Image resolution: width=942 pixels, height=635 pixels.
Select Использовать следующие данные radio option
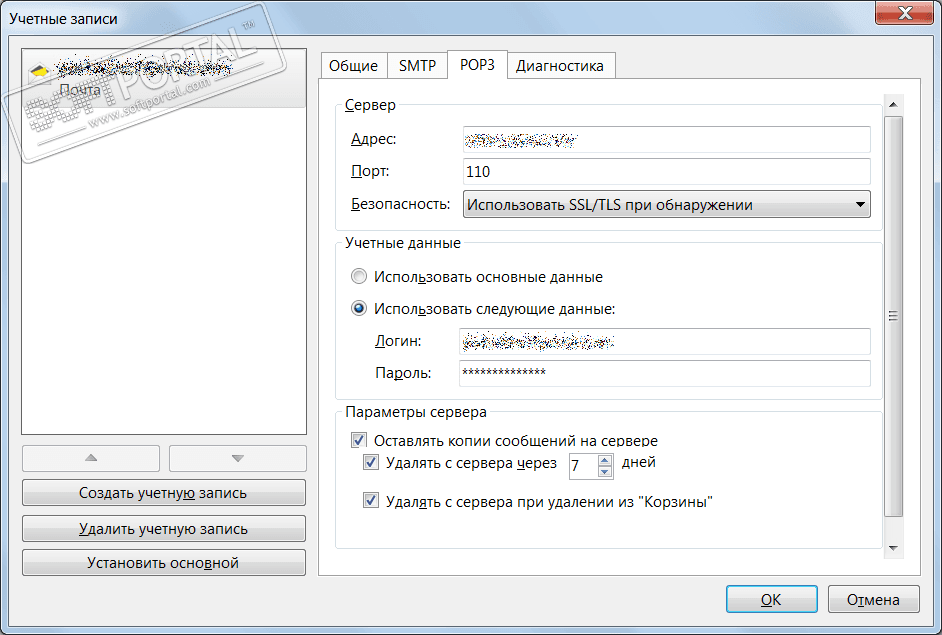(x=359, y=309)
